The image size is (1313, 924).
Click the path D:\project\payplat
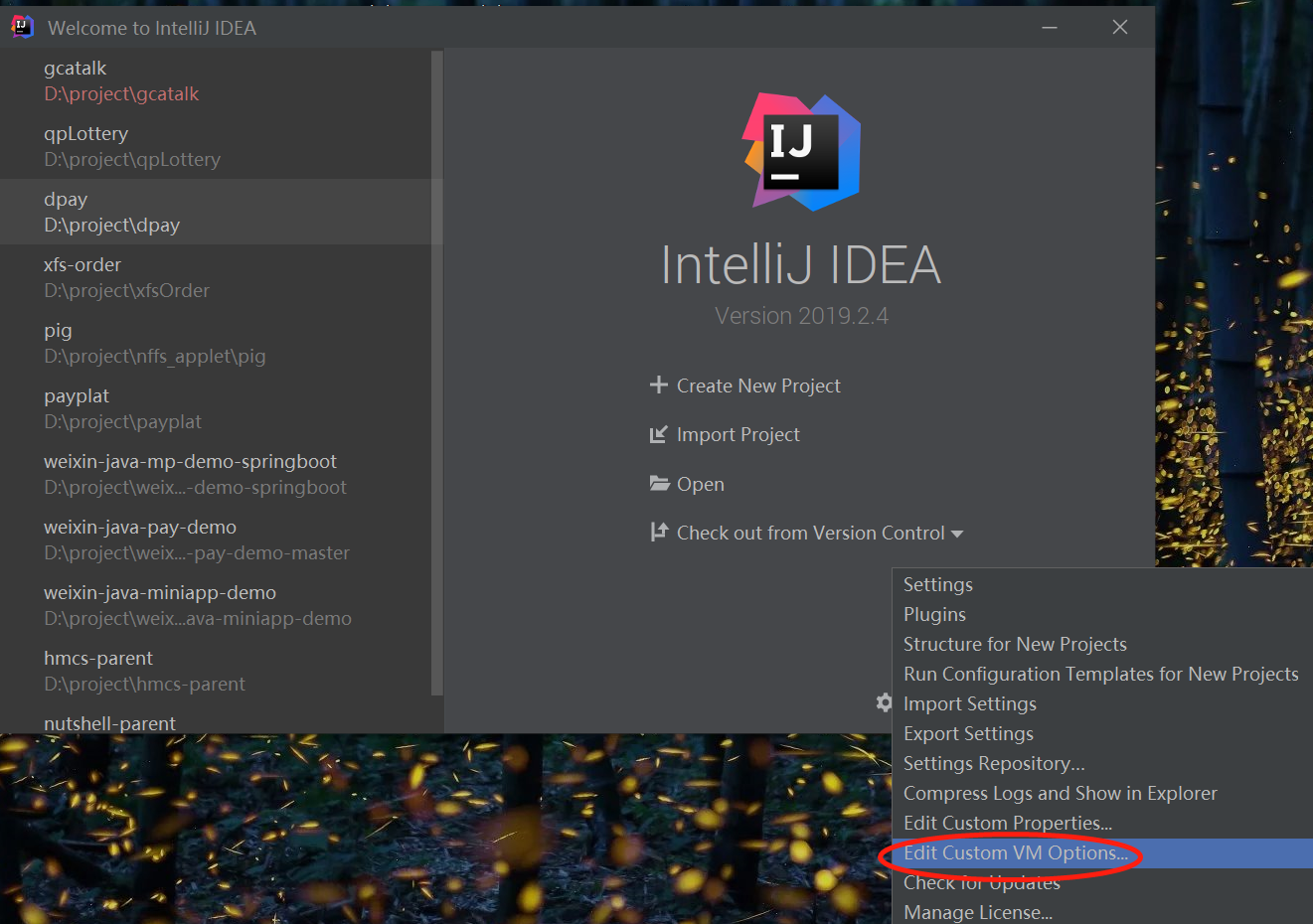point(122,422)
